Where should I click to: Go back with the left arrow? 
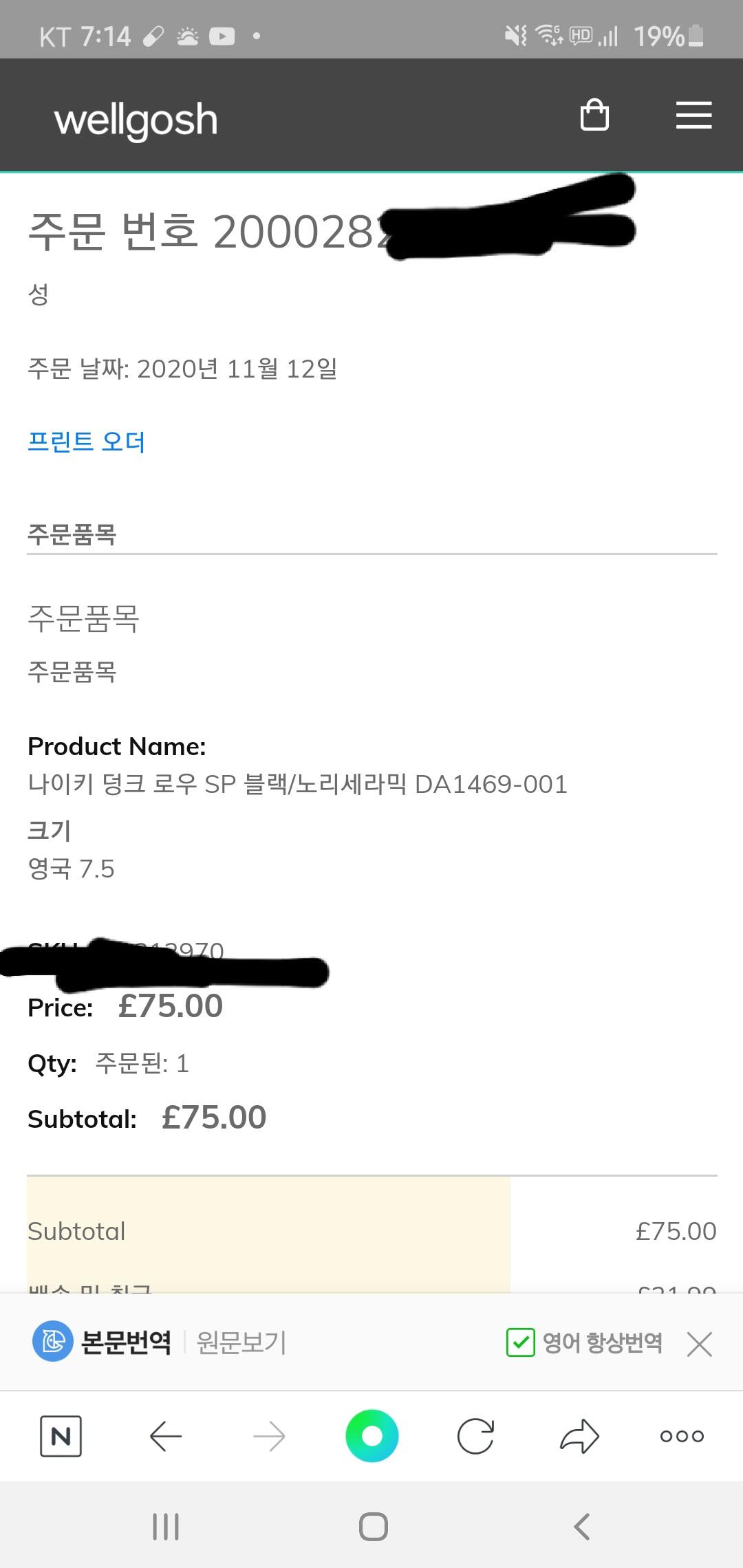[x=166, y=1436]
